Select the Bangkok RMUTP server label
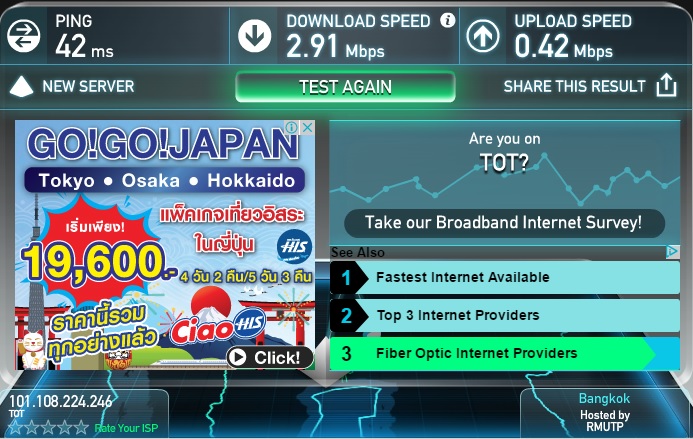 (x=604, y=412)
